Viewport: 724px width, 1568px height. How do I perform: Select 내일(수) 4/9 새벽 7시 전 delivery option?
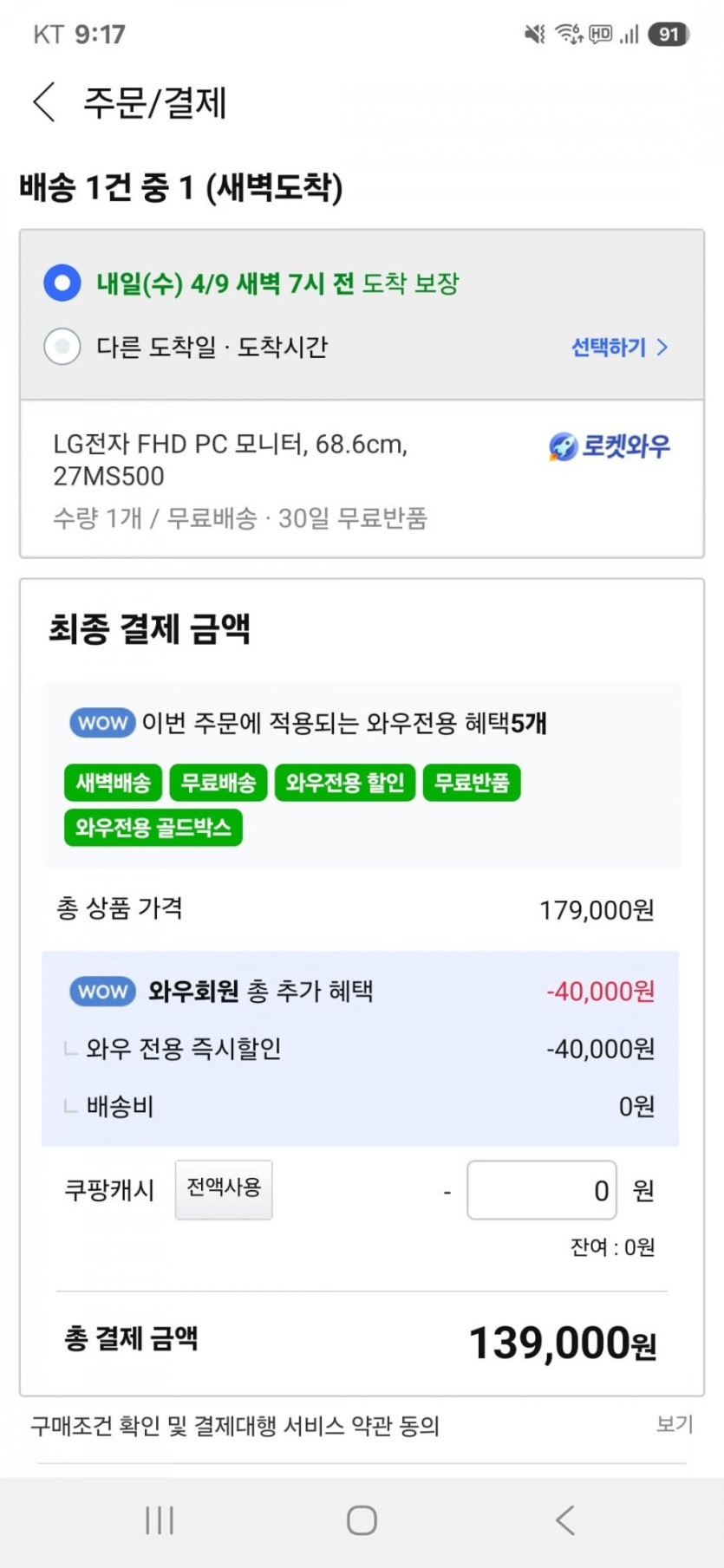62,283
